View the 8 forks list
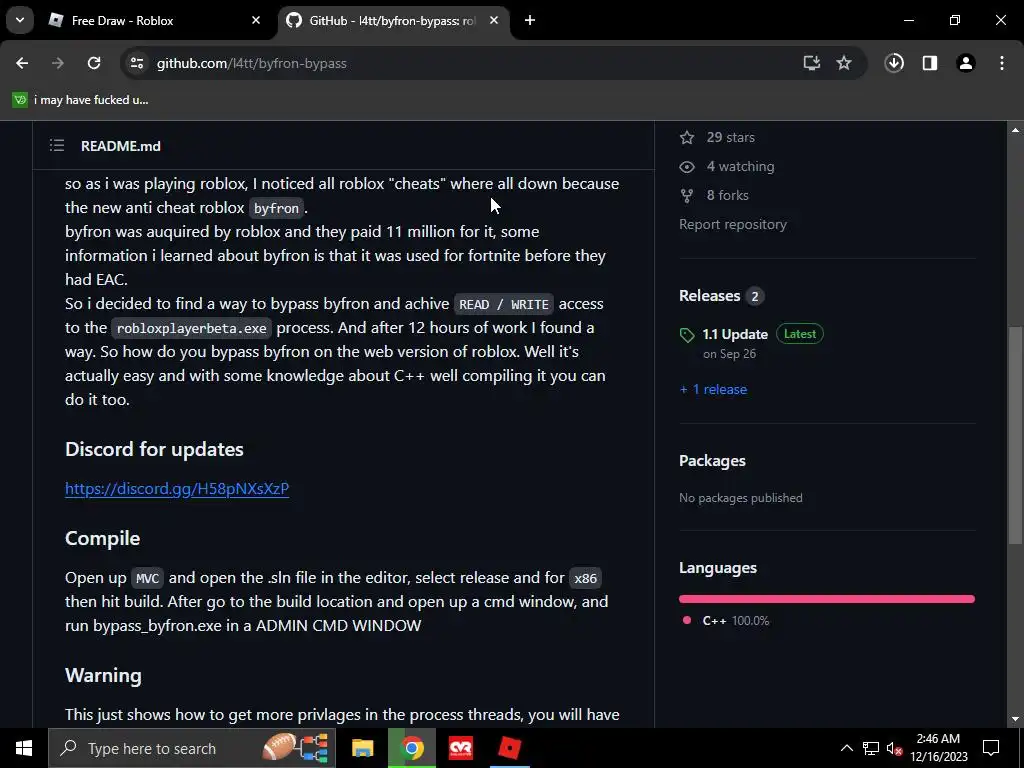The height and width of the screenshot is (768, 1024). [728, 195]
